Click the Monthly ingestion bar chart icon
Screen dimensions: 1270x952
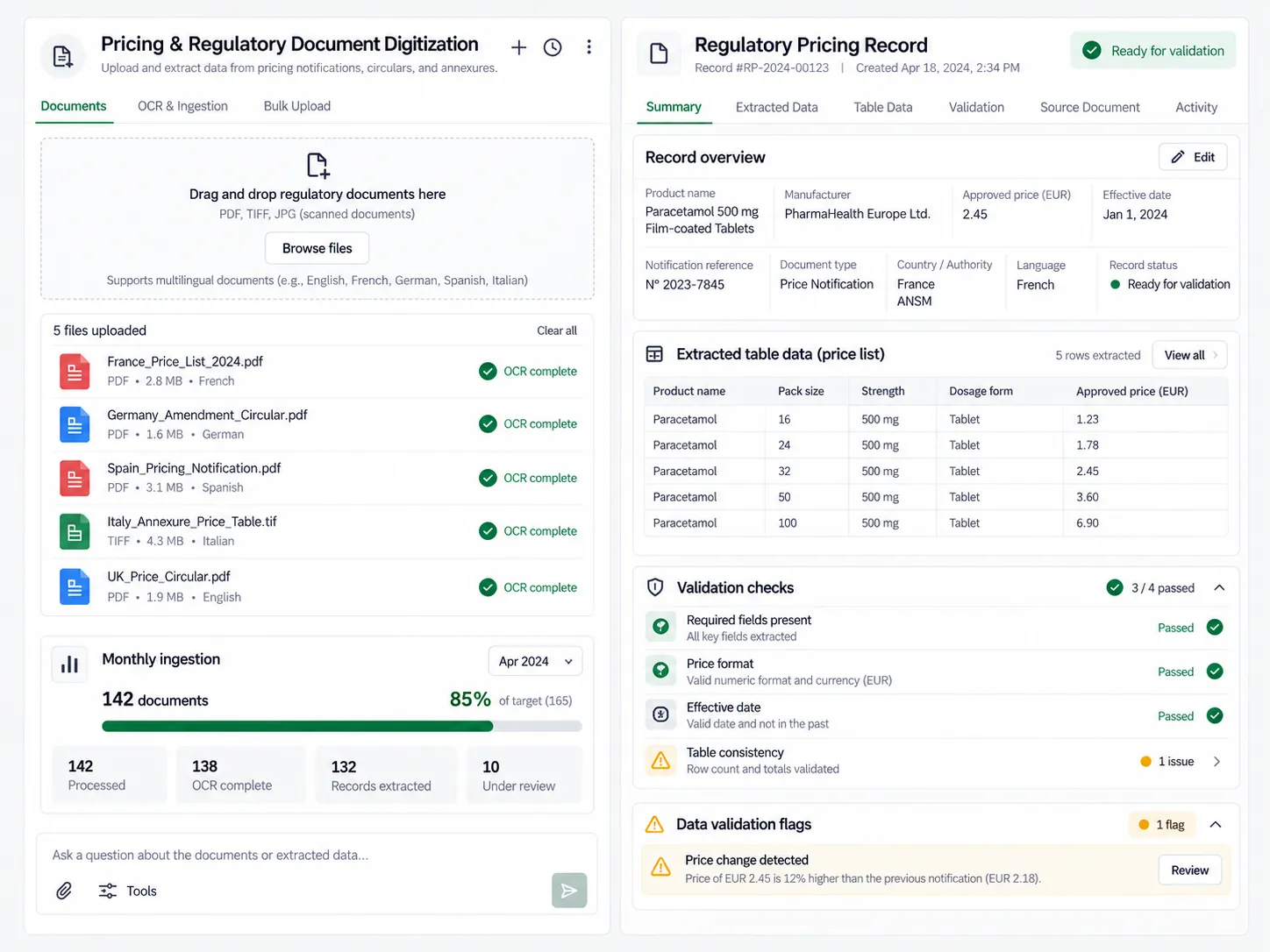tap(69, 664)
